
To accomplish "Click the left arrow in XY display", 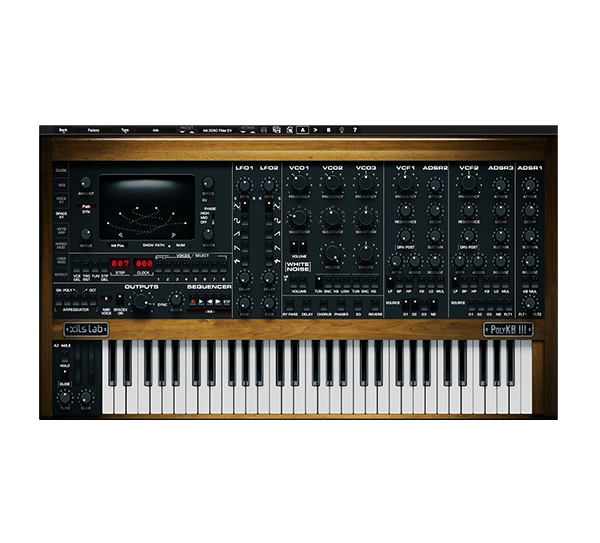I will pos(121,235).
